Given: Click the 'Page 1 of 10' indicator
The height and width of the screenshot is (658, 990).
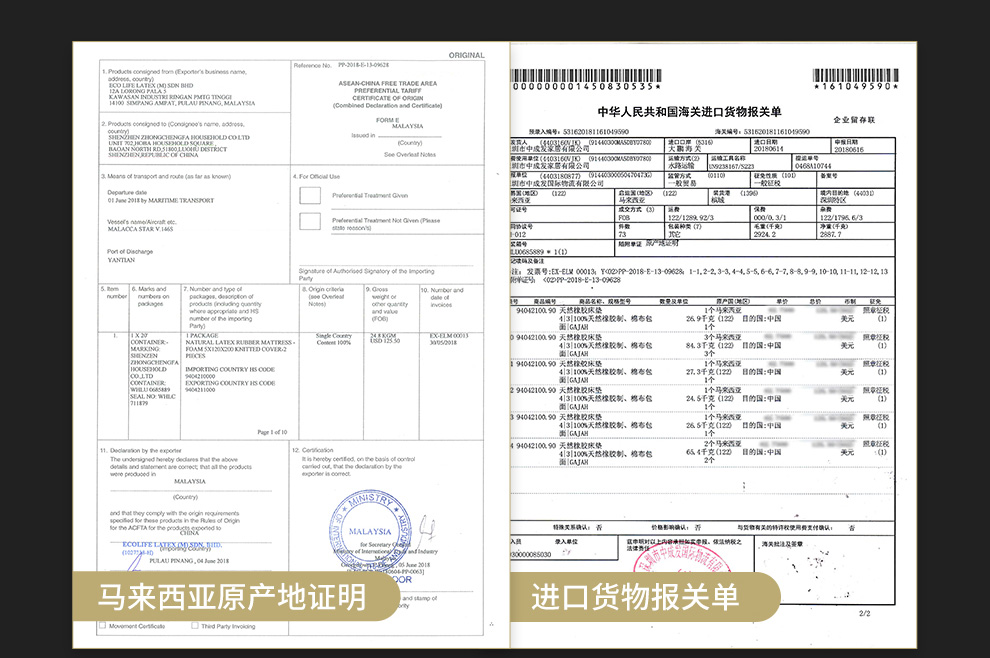Looking at the screenshot, I should pos(272,432).
